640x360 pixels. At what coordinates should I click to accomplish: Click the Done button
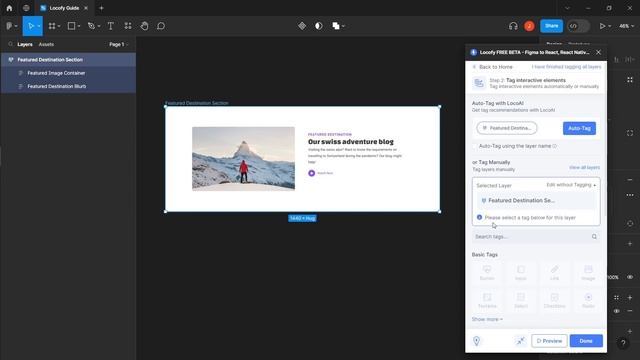pos(586,341)
